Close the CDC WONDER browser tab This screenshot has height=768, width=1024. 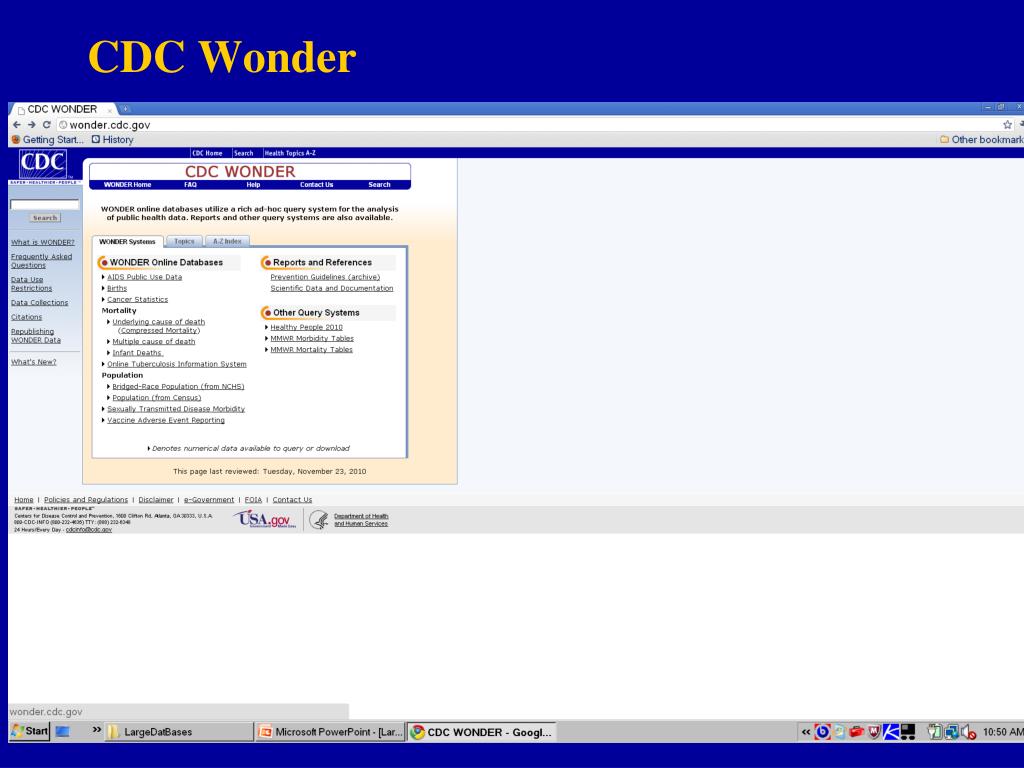pyautogui.click(x=110, y=110)
